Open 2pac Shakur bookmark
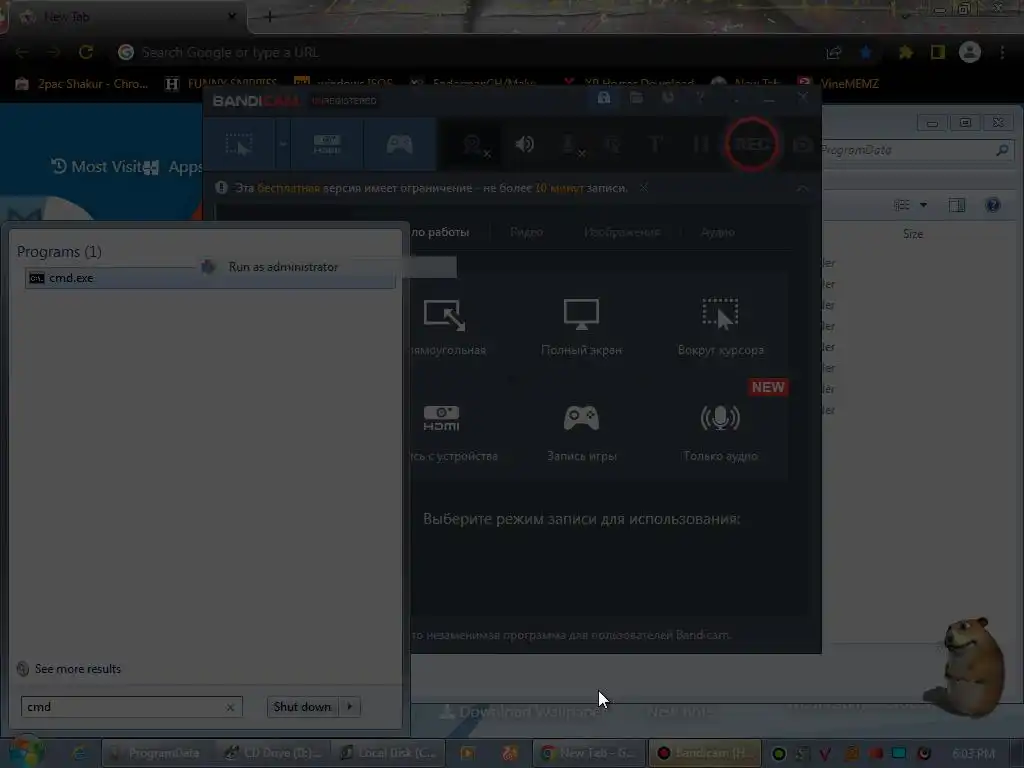1024x768 pixels. point(82,84)
